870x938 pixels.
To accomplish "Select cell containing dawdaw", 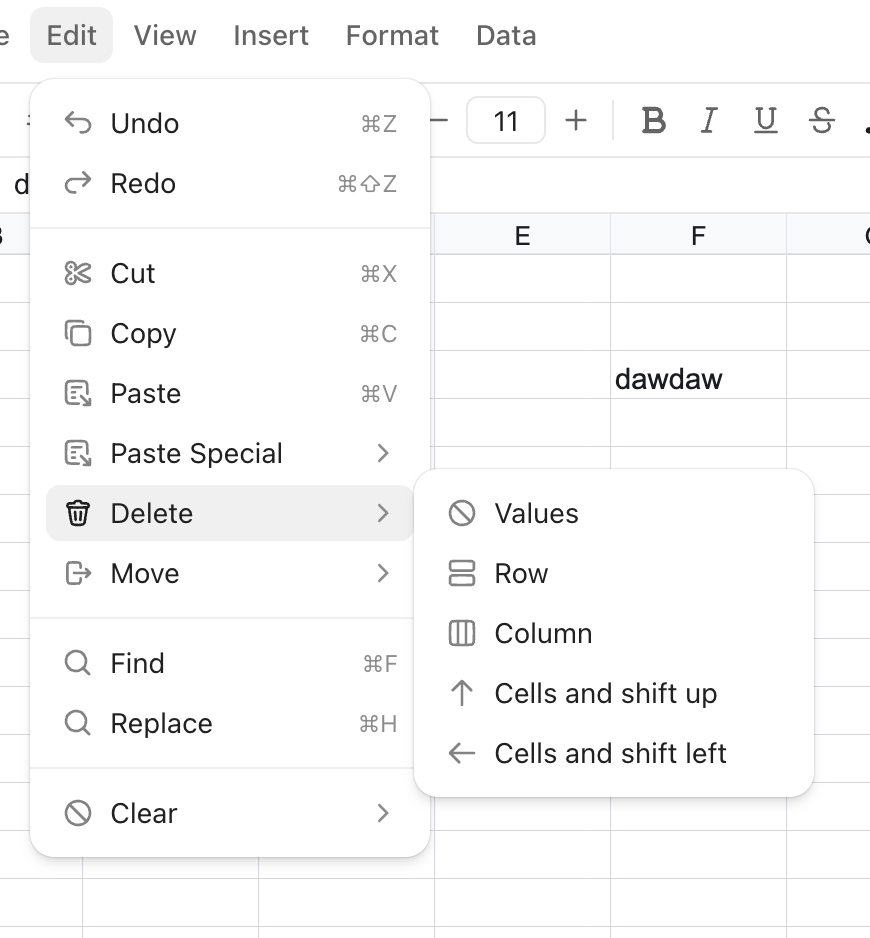I will (698, 374).
